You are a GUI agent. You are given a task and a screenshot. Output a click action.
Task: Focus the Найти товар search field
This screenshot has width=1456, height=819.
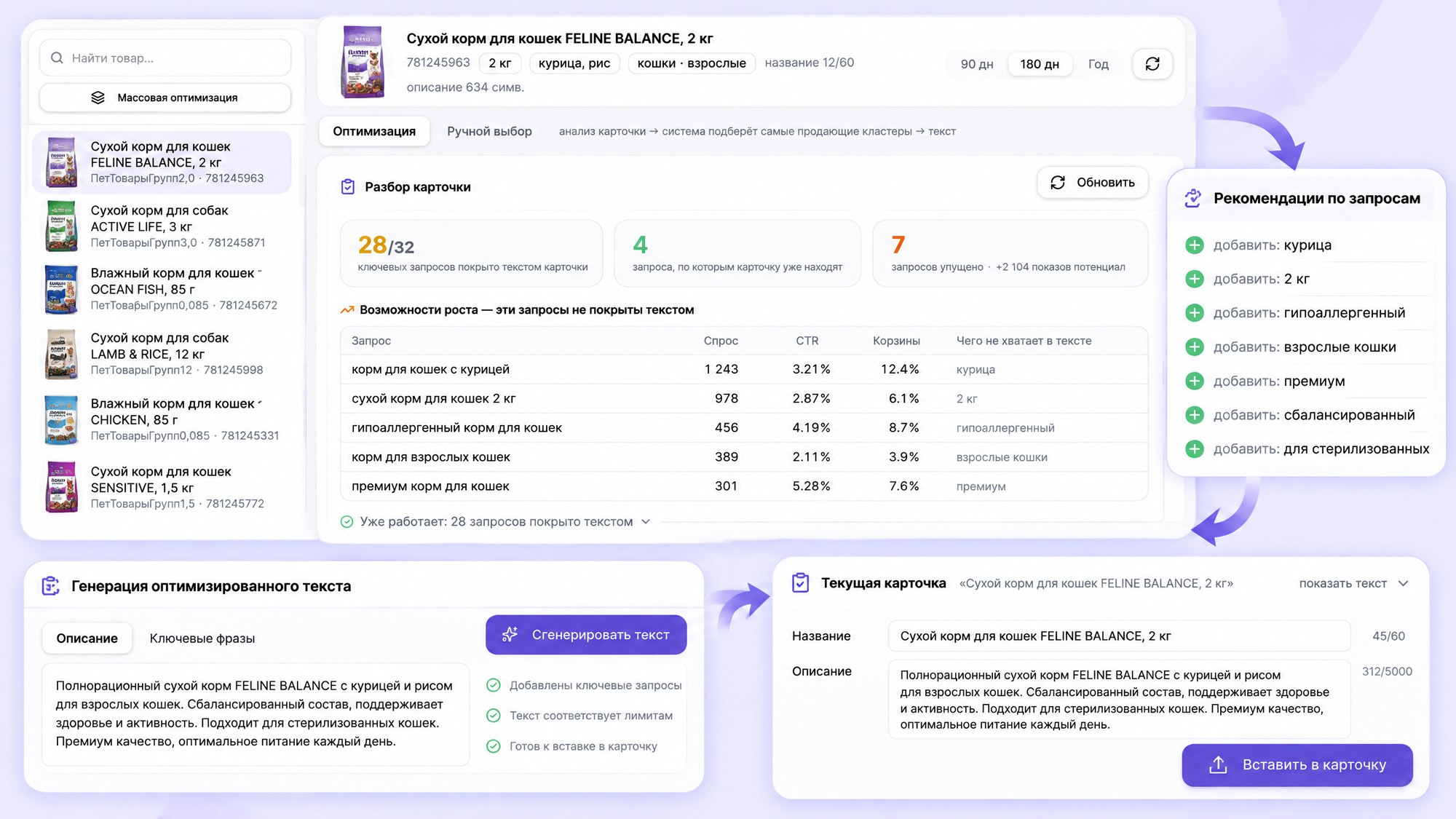165,58
